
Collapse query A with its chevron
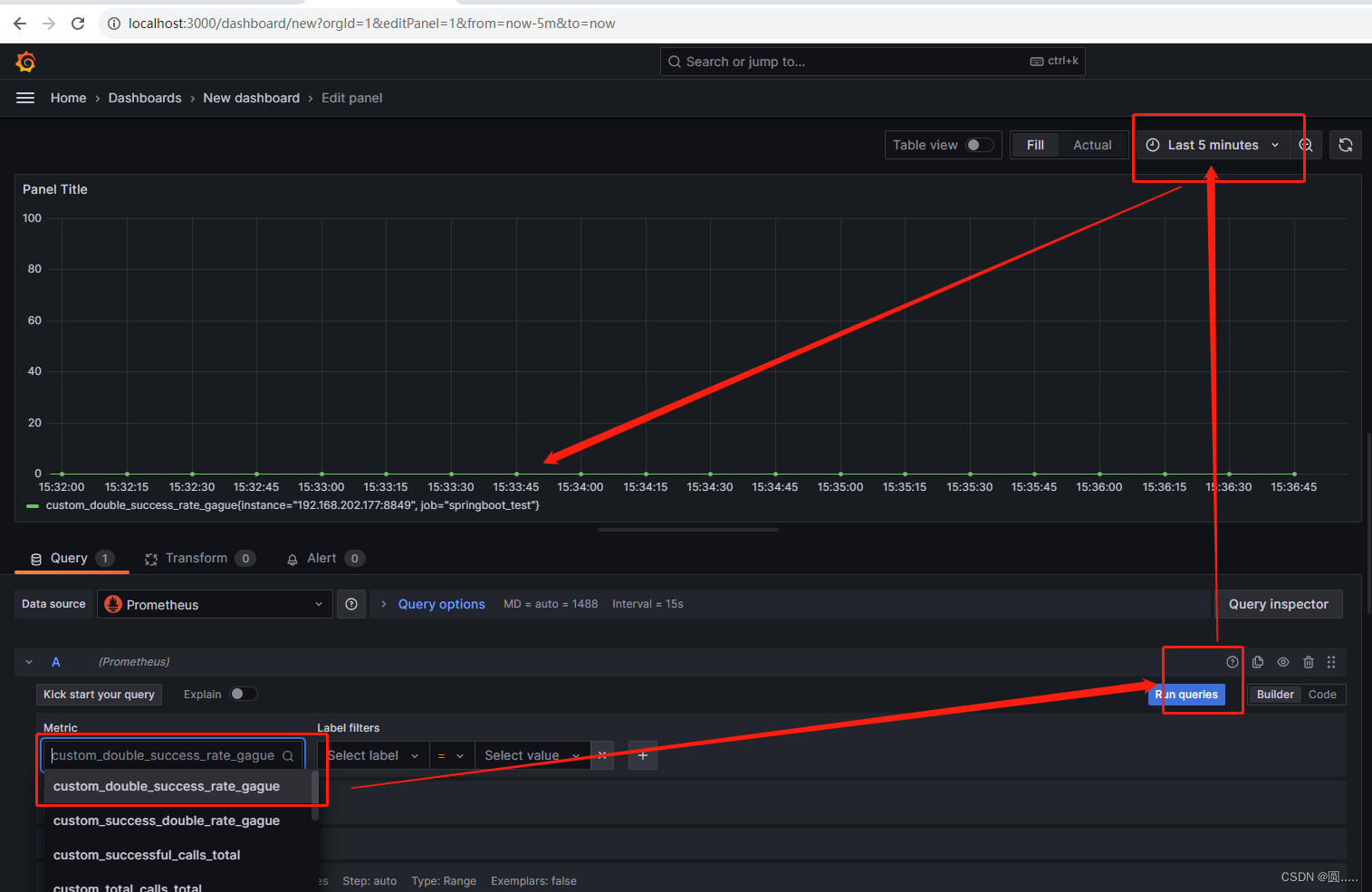coord(28,662)
